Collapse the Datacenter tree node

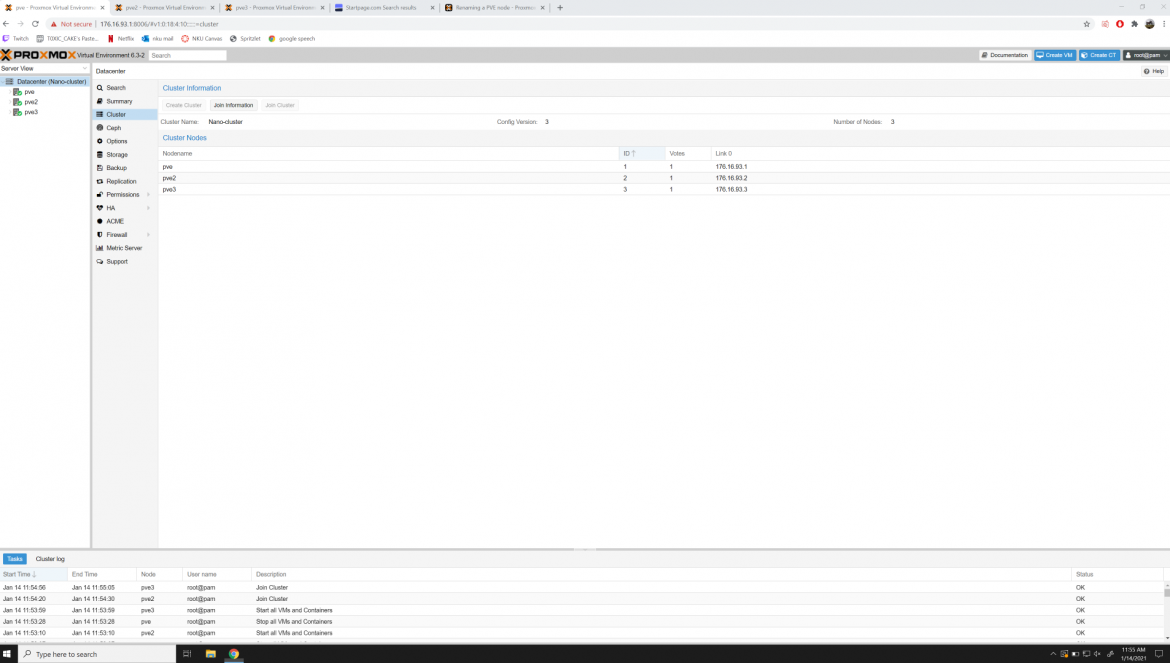click(3, 81)
